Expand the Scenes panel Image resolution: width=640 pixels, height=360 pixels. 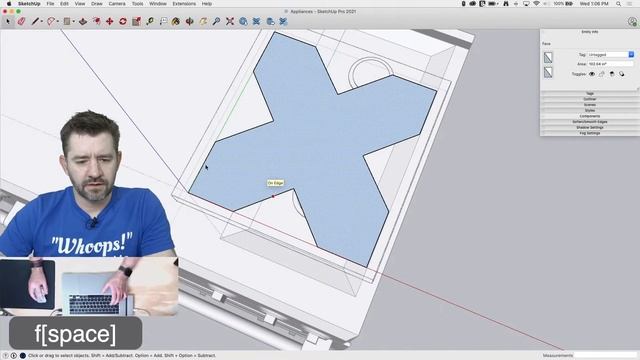coord(589,105)
